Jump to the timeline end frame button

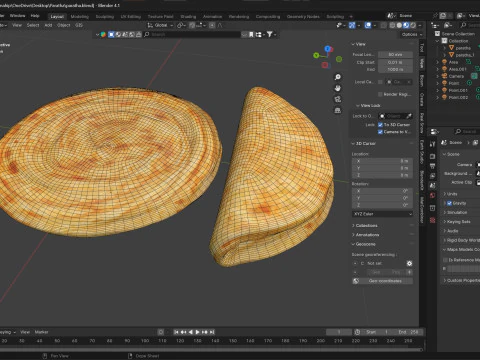click(212, 332)
